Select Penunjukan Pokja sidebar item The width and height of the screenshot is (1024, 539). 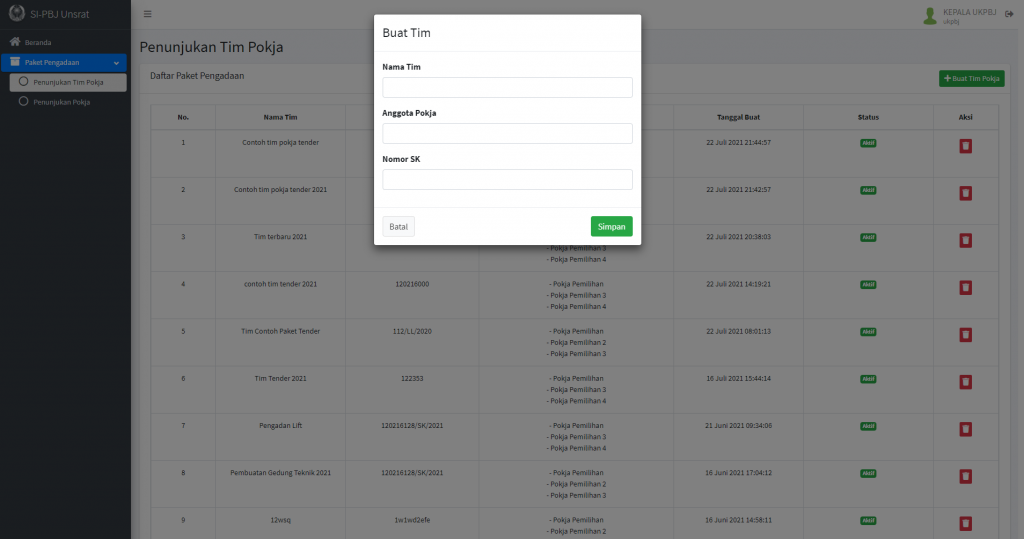[x=61, y=101]
